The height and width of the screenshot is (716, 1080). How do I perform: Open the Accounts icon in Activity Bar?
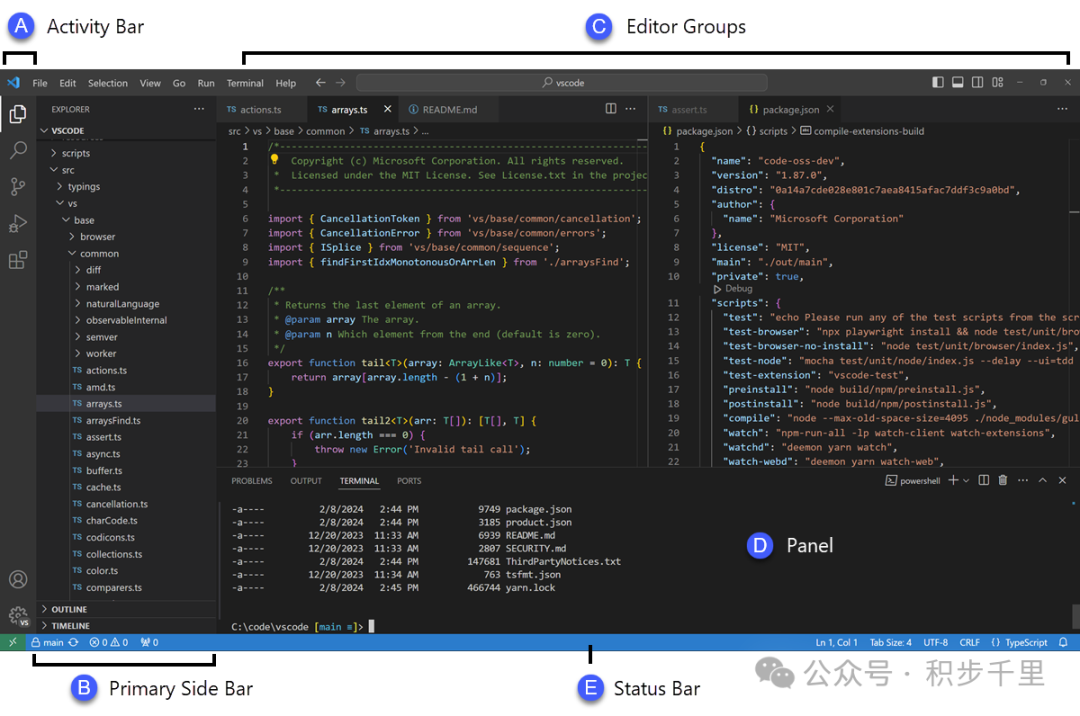(x=18, y=580)
